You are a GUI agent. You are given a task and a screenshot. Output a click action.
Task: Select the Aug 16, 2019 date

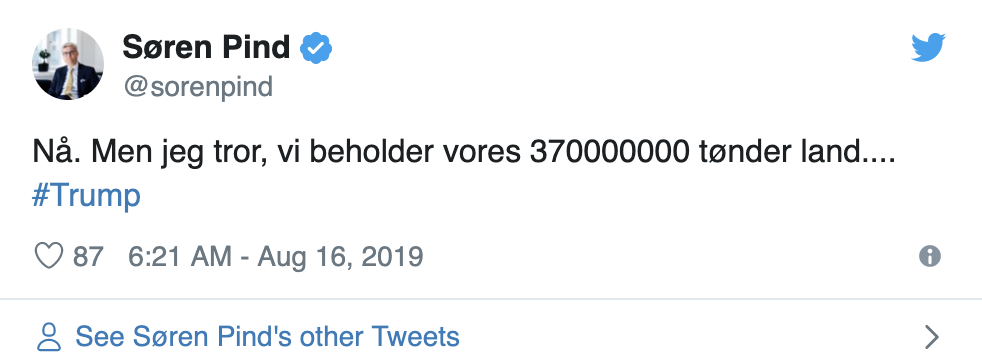[341, 257]
